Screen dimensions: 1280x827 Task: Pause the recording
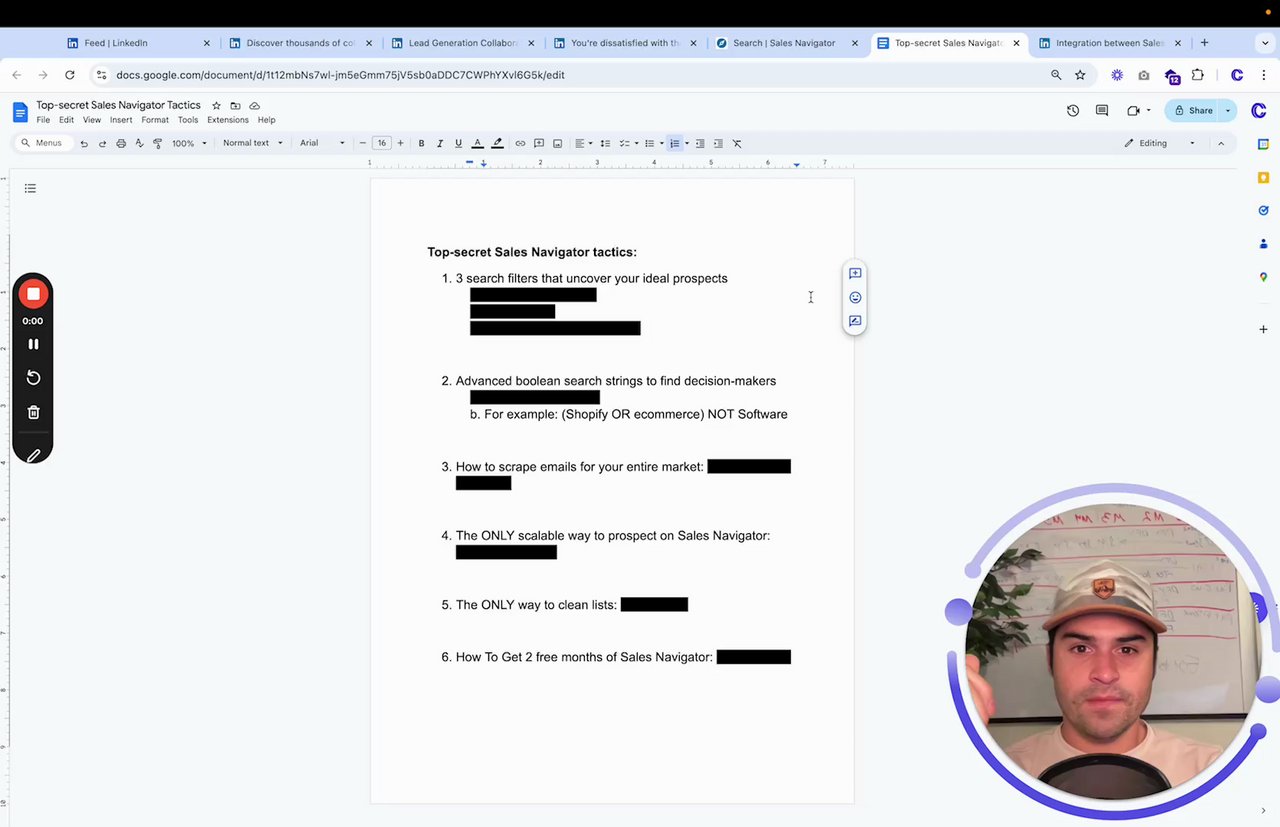pos(33,344)
